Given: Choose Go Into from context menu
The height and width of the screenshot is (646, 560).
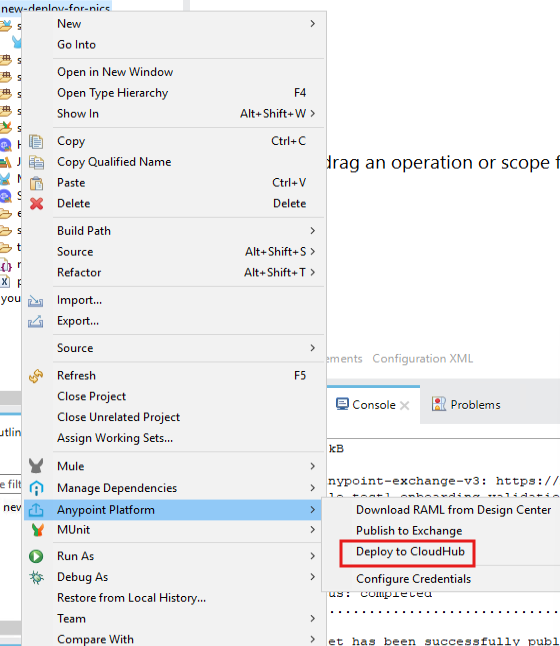Looking at the screenshot, I should point(76,44).
